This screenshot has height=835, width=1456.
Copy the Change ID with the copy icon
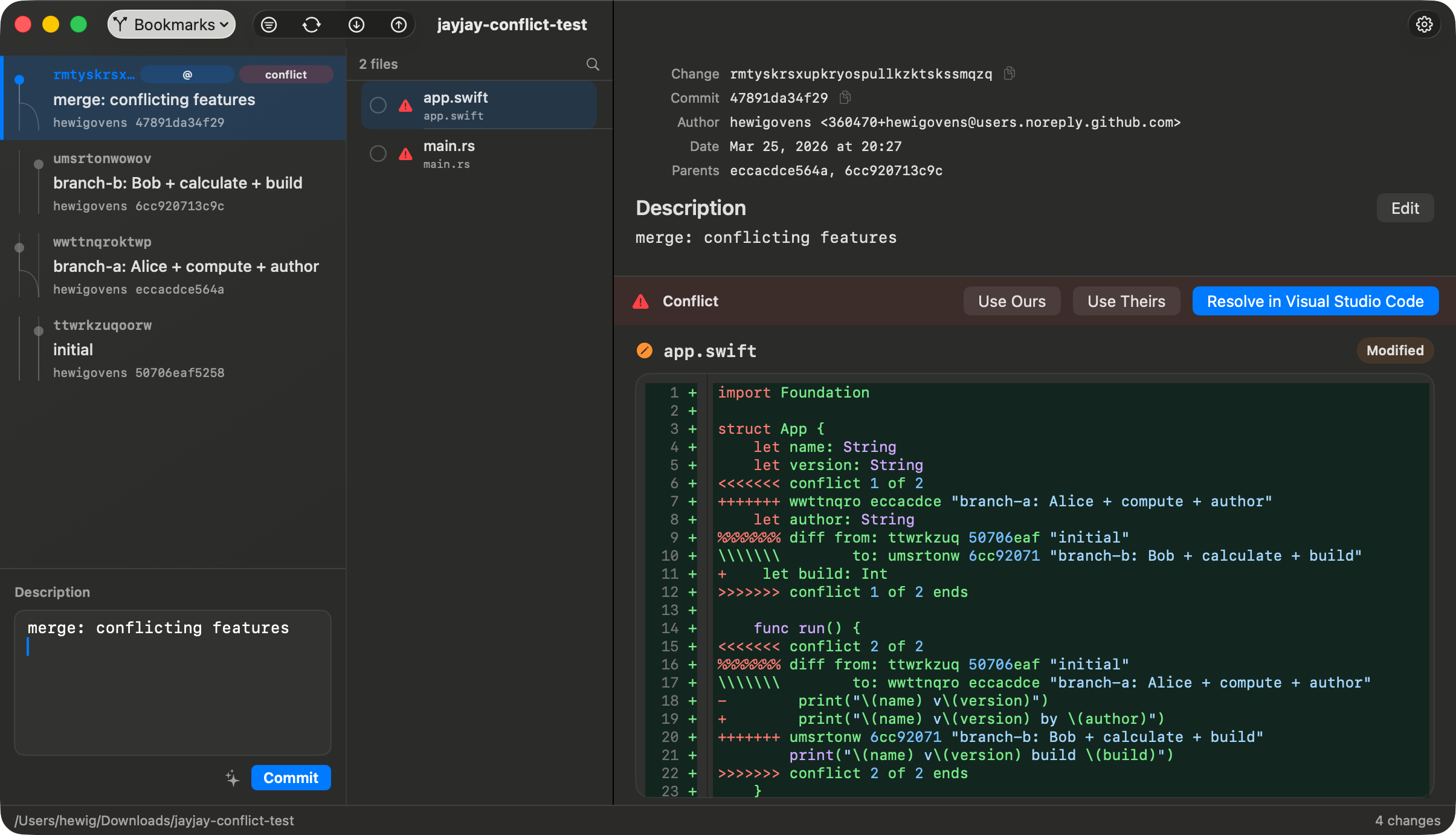pyautogui.click(x=1009, y=74)
